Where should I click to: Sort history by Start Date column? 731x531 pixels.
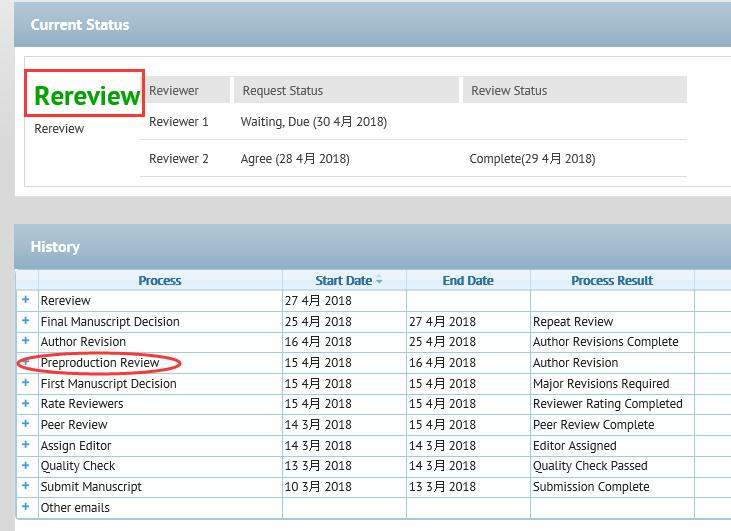coord(344,281)
